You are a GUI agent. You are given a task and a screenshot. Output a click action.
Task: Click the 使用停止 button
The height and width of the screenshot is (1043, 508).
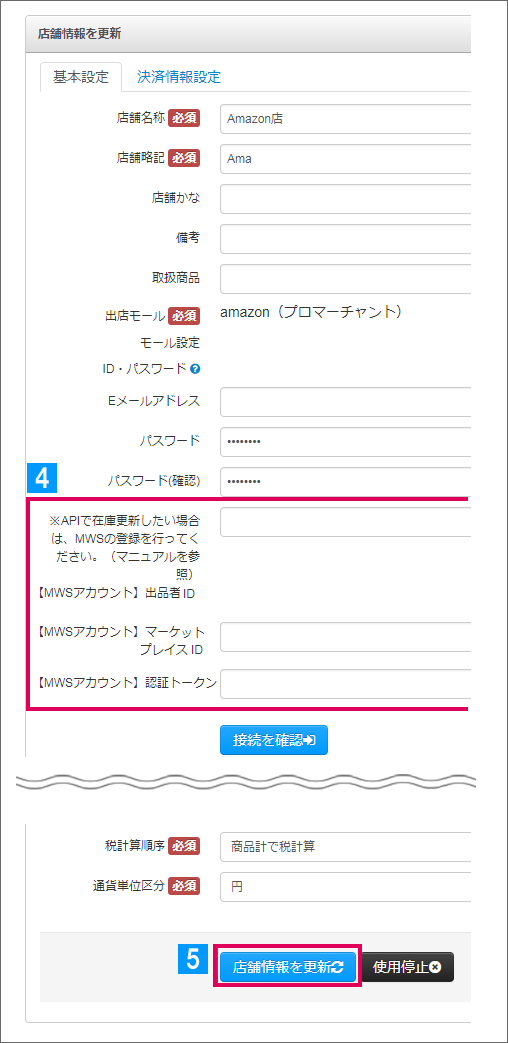(407, 967)
